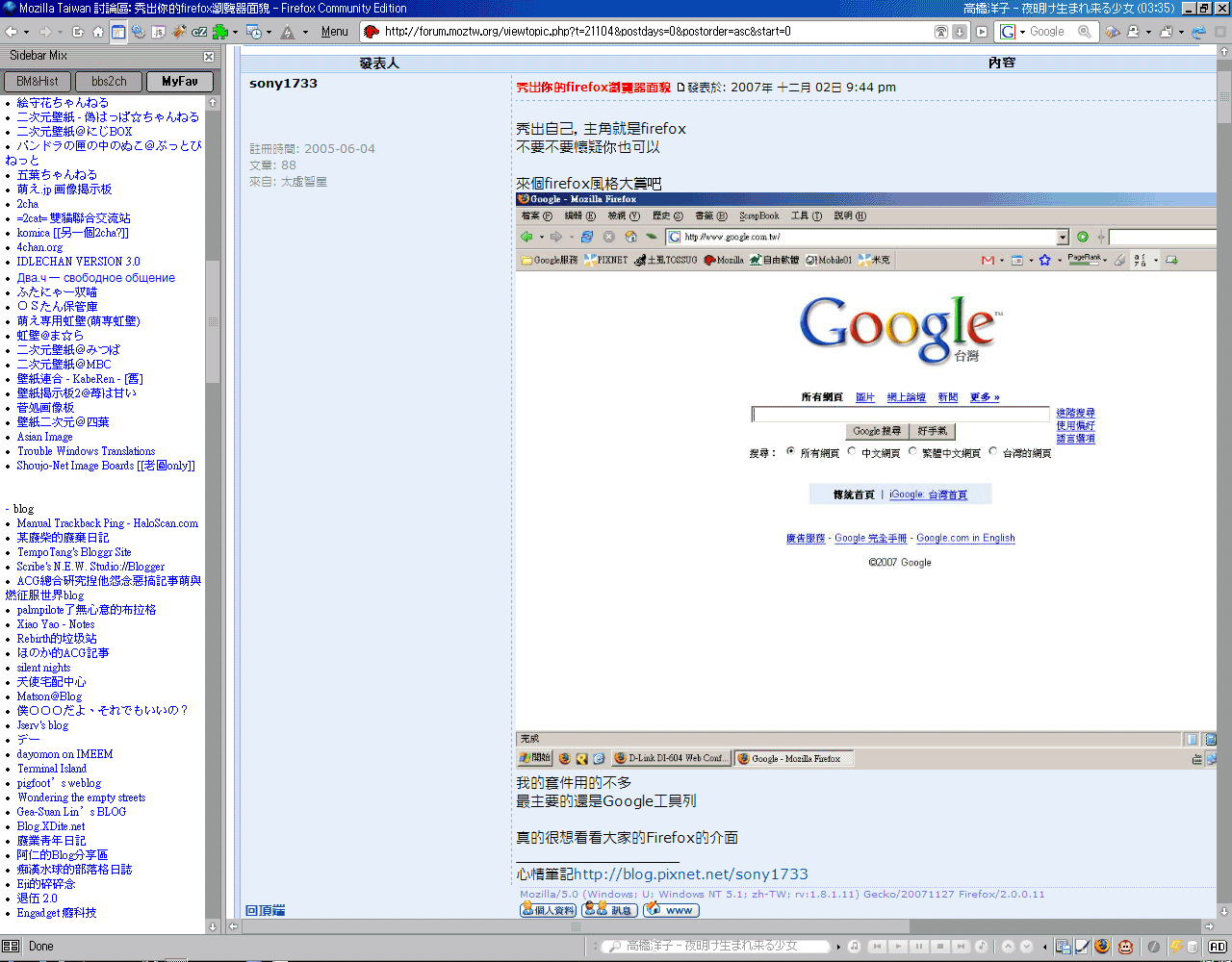
Task: Click the 回頂端 back-to-top link
Action: click(265, 910)
